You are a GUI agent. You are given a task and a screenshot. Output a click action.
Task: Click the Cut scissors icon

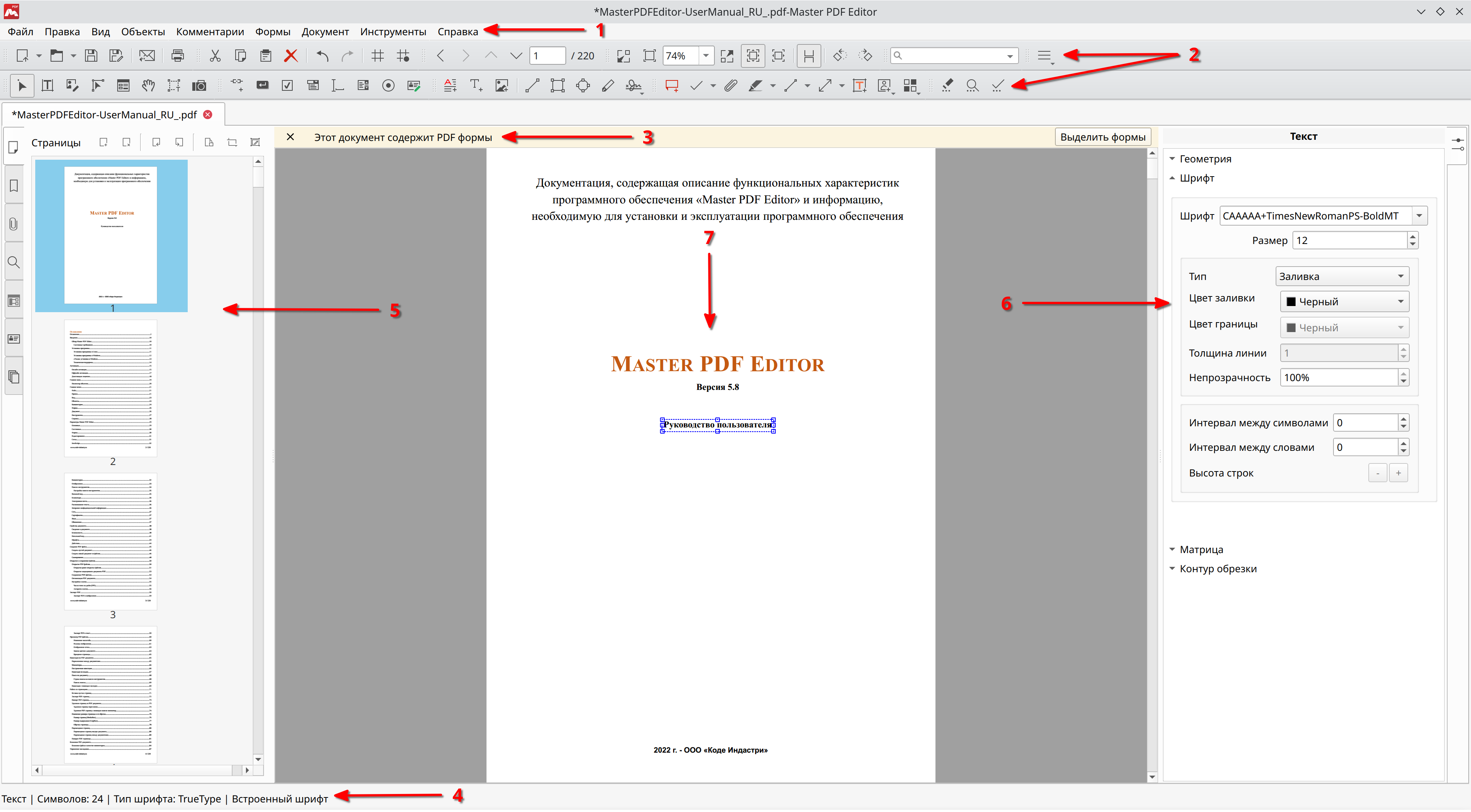click(215, 56)
